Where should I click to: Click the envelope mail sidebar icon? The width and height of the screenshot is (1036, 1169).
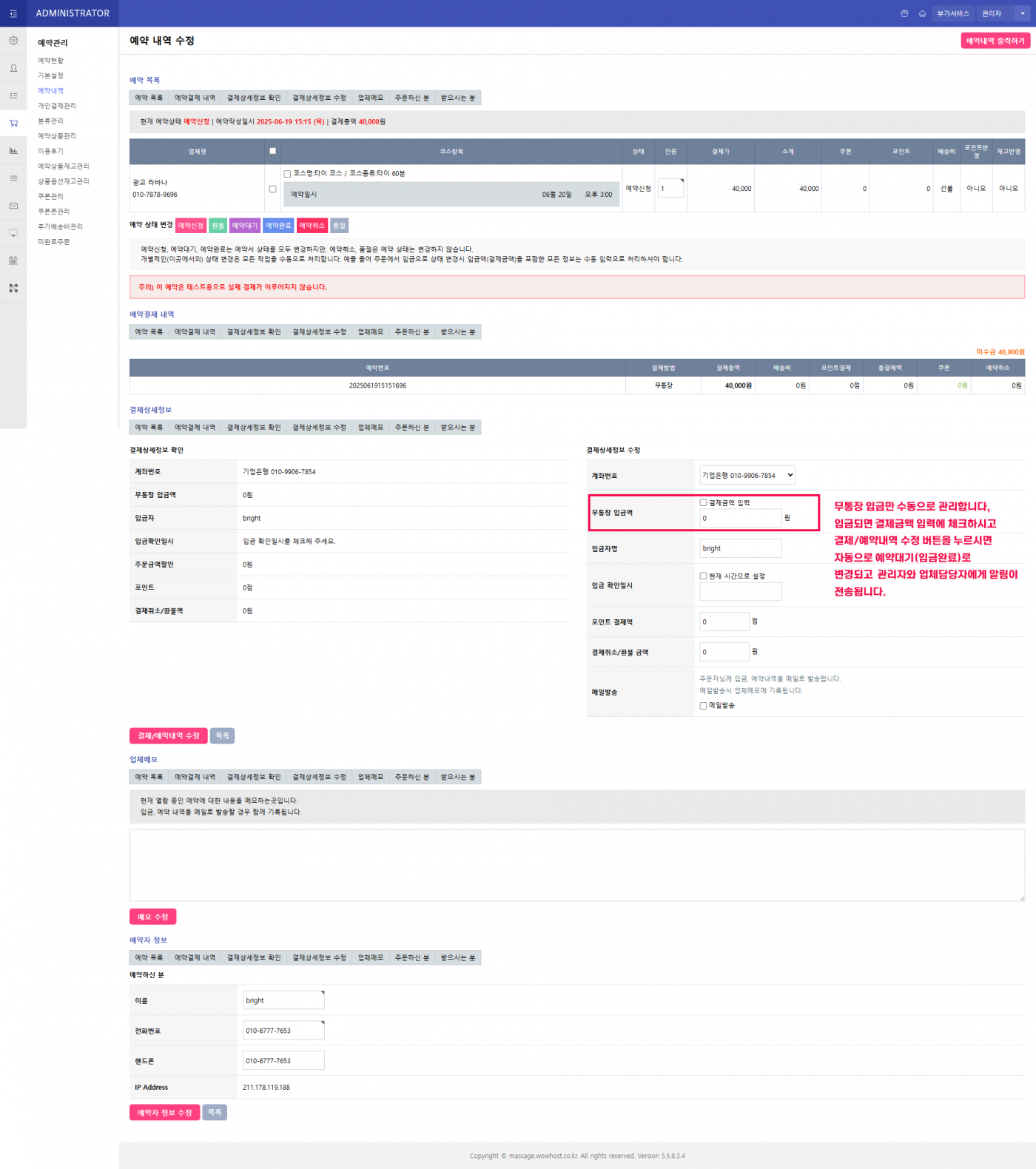pyautogui.click(x=13, y=206)
